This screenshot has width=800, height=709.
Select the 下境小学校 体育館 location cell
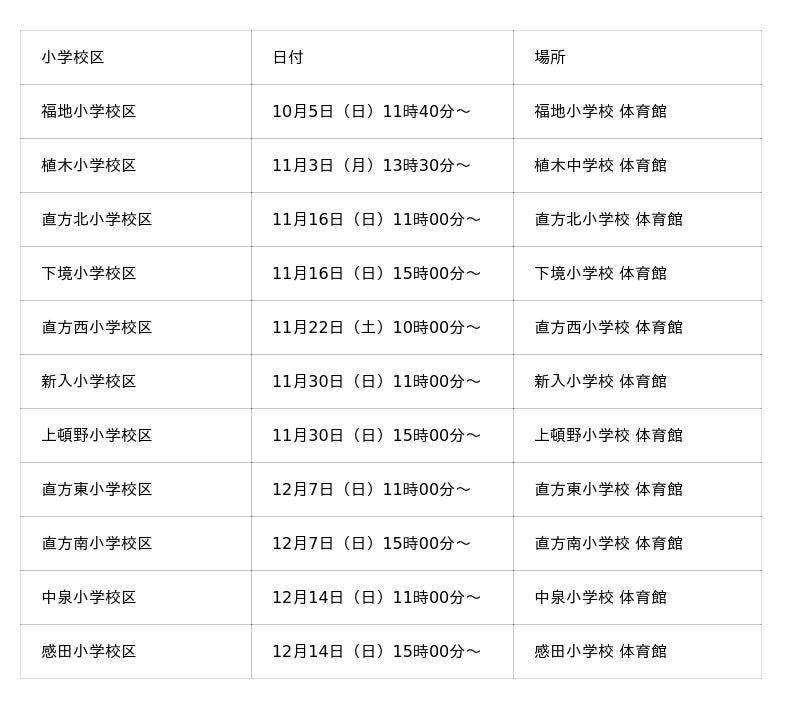point(600,274)
